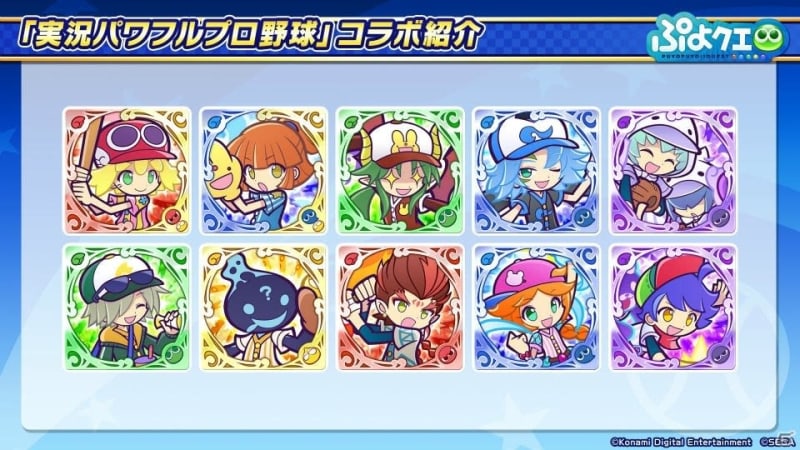Click the green puyo badge on horned character card
The width and height of the screenshot is (800, 450).
pos(446,216)
